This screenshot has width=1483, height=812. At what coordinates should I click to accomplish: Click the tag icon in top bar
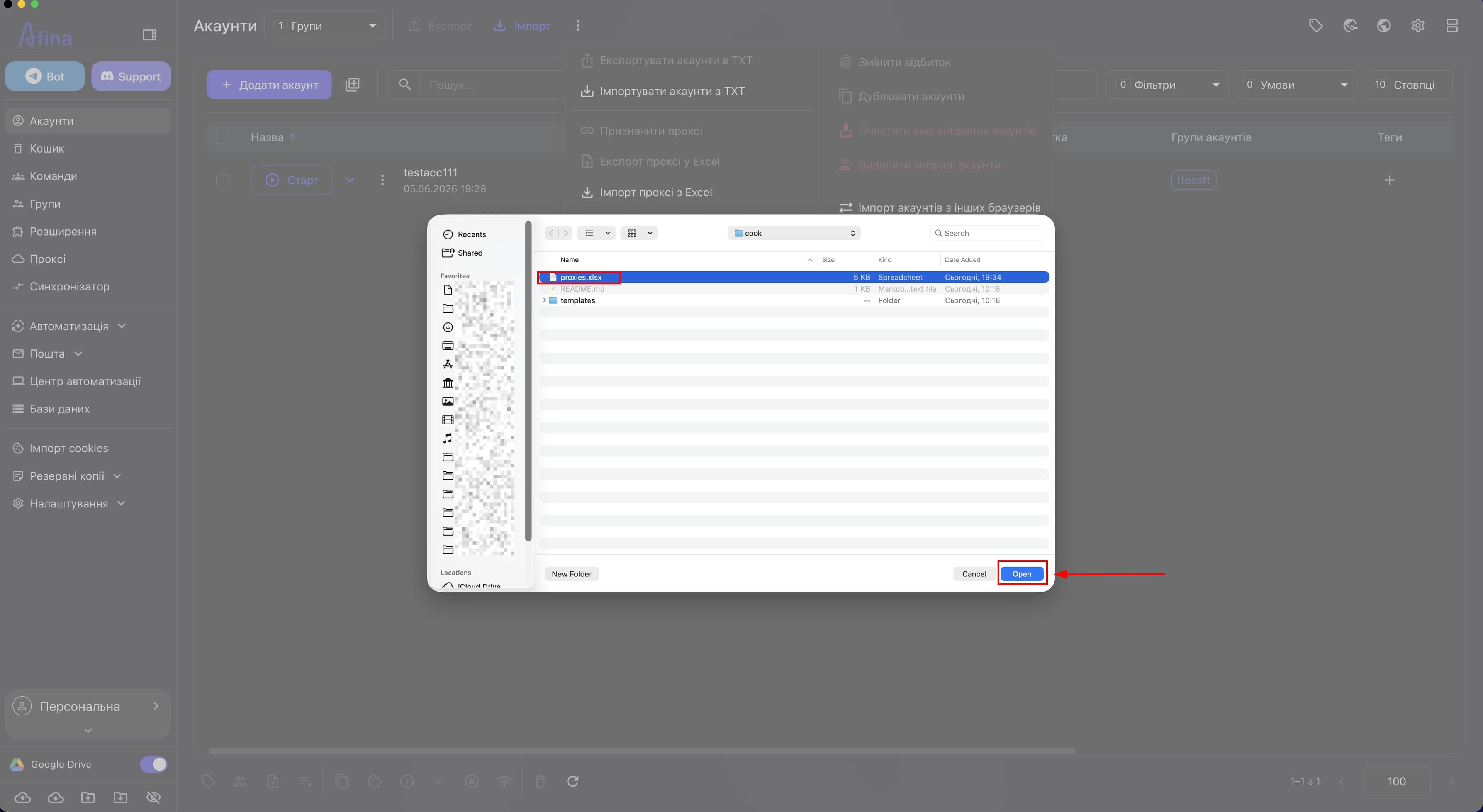pos(1315,25)
